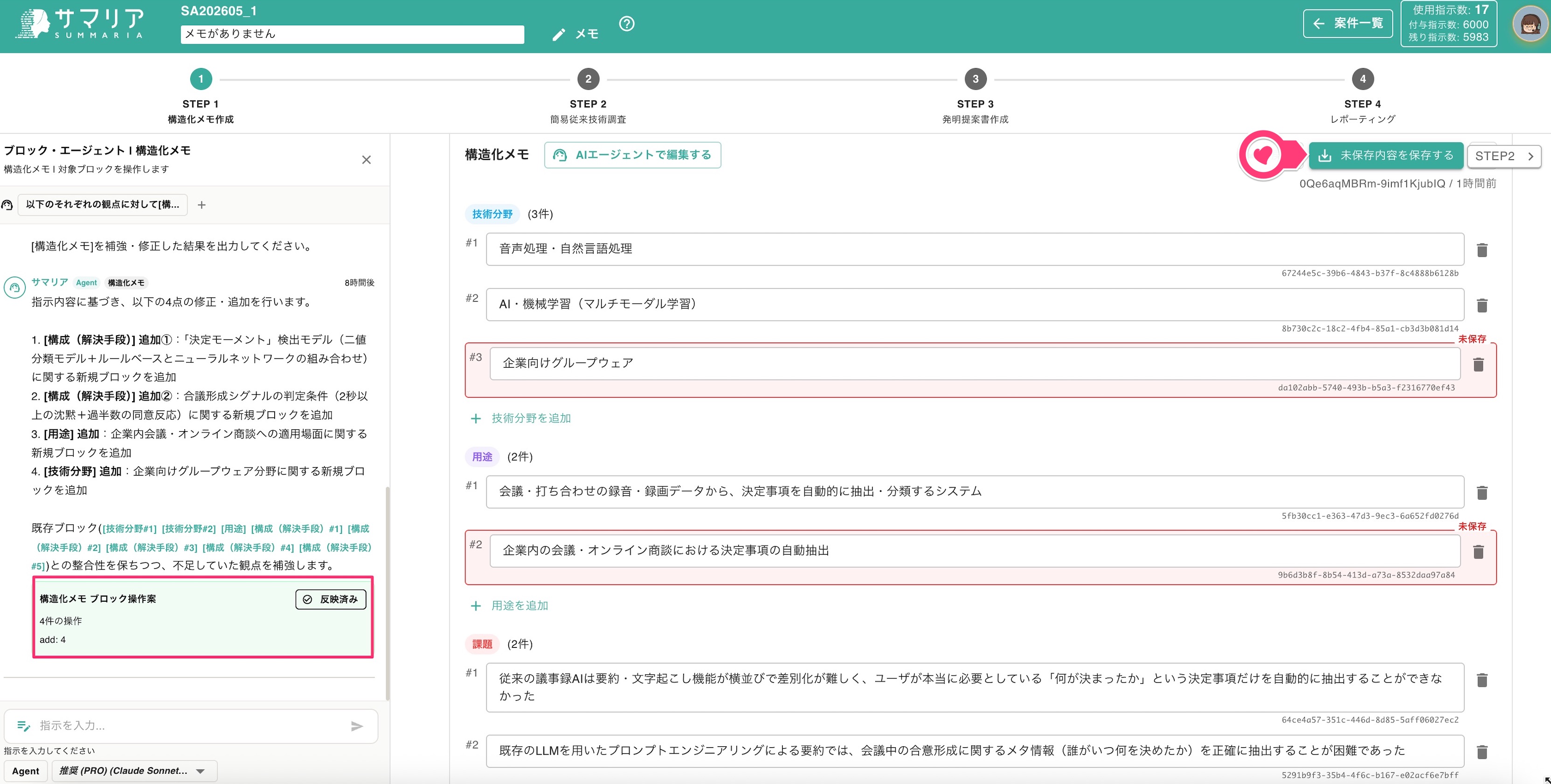The height and width of the screenshot is (784, 1551).
Task: Edit the 企業向けグループウェア field
Action: (x=975, y=364)
